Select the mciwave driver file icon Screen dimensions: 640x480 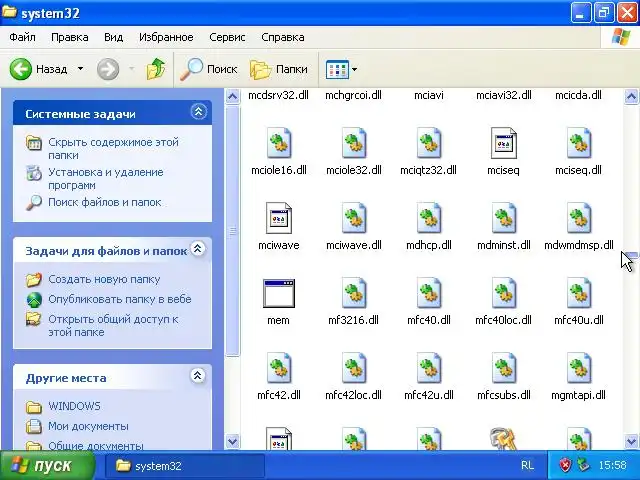pyautogui.click(x=279, y=218)
